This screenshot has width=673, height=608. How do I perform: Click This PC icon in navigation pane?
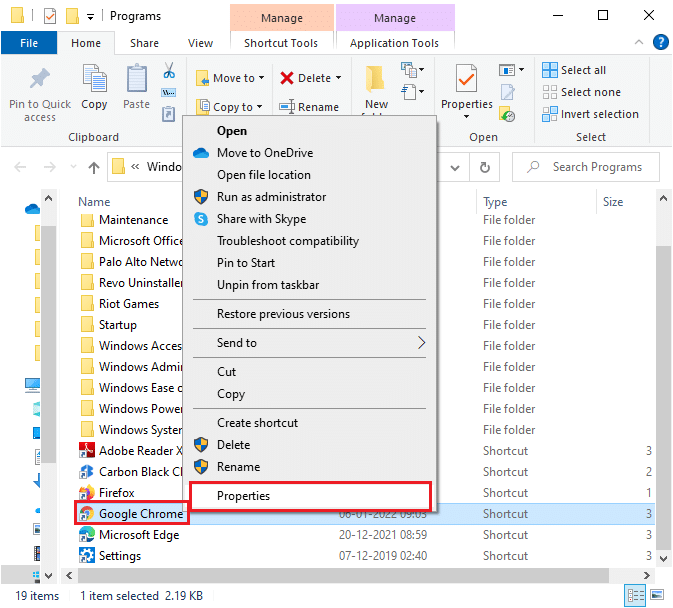click(33, 385)
